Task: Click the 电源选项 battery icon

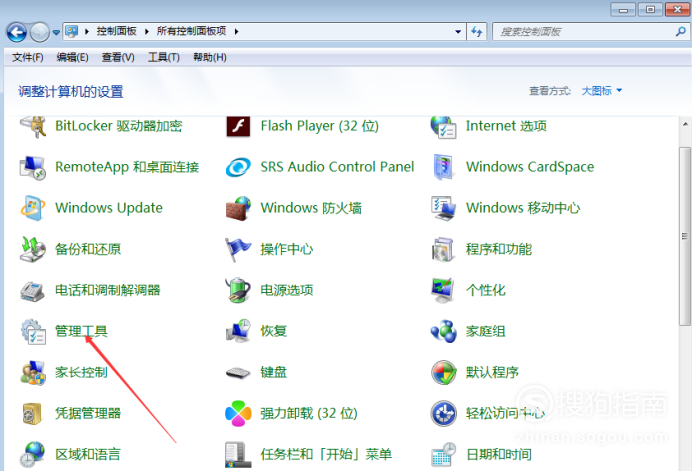Action: [238, 290]
